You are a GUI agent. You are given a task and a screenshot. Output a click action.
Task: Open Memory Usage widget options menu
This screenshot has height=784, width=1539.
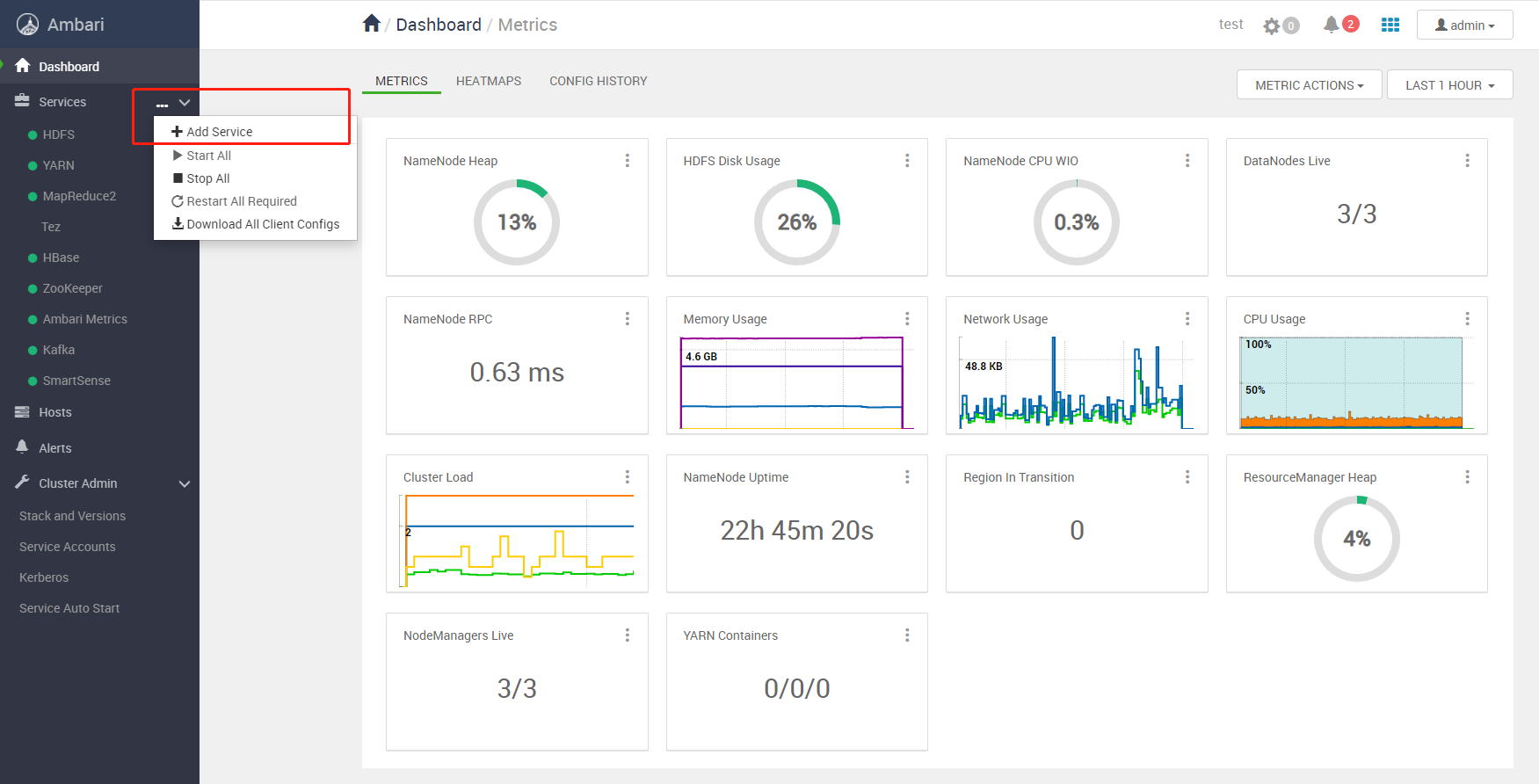[x=907, y=319]
